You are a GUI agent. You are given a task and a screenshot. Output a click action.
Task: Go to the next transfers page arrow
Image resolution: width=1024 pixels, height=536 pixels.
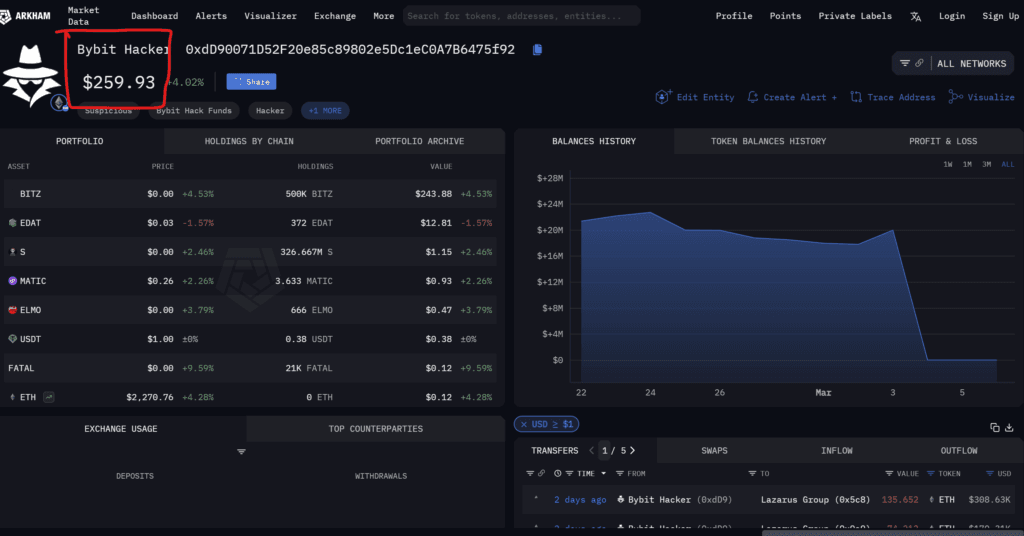click(x=632, y=451)
